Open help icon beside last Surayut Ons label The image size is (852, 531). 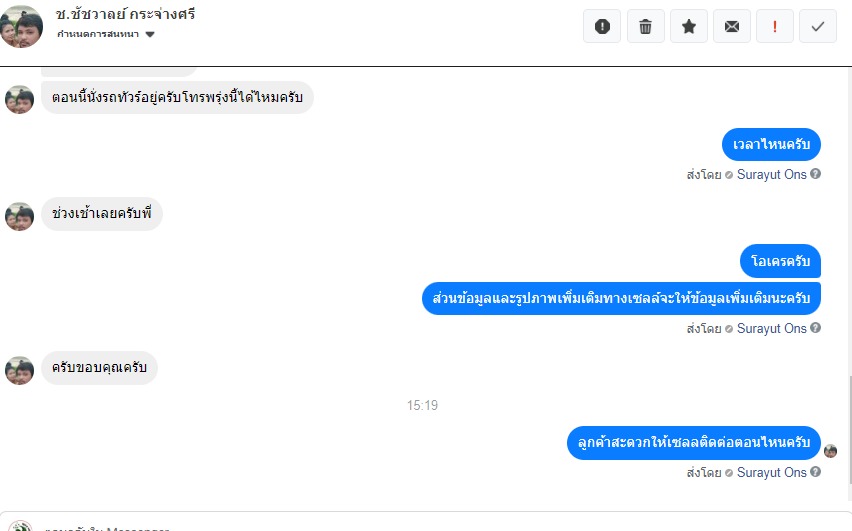[816, 472]
